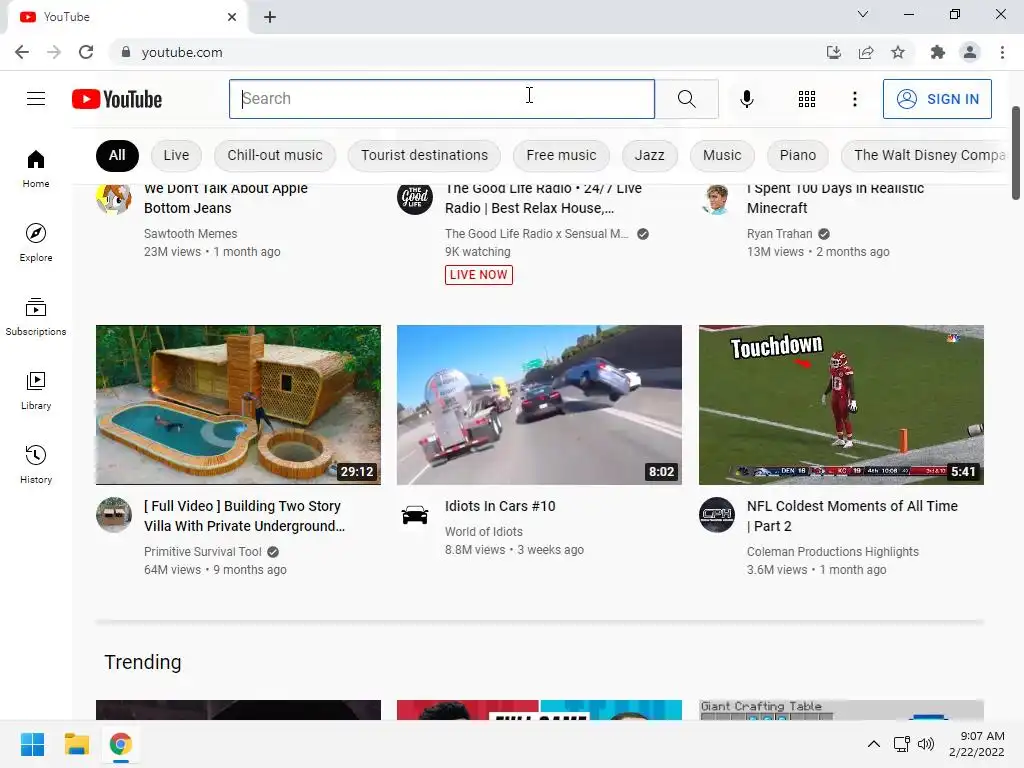Open YouTube settings three-dot menu
Viewport: 1024px width, 768px height.
coord(854,99)
